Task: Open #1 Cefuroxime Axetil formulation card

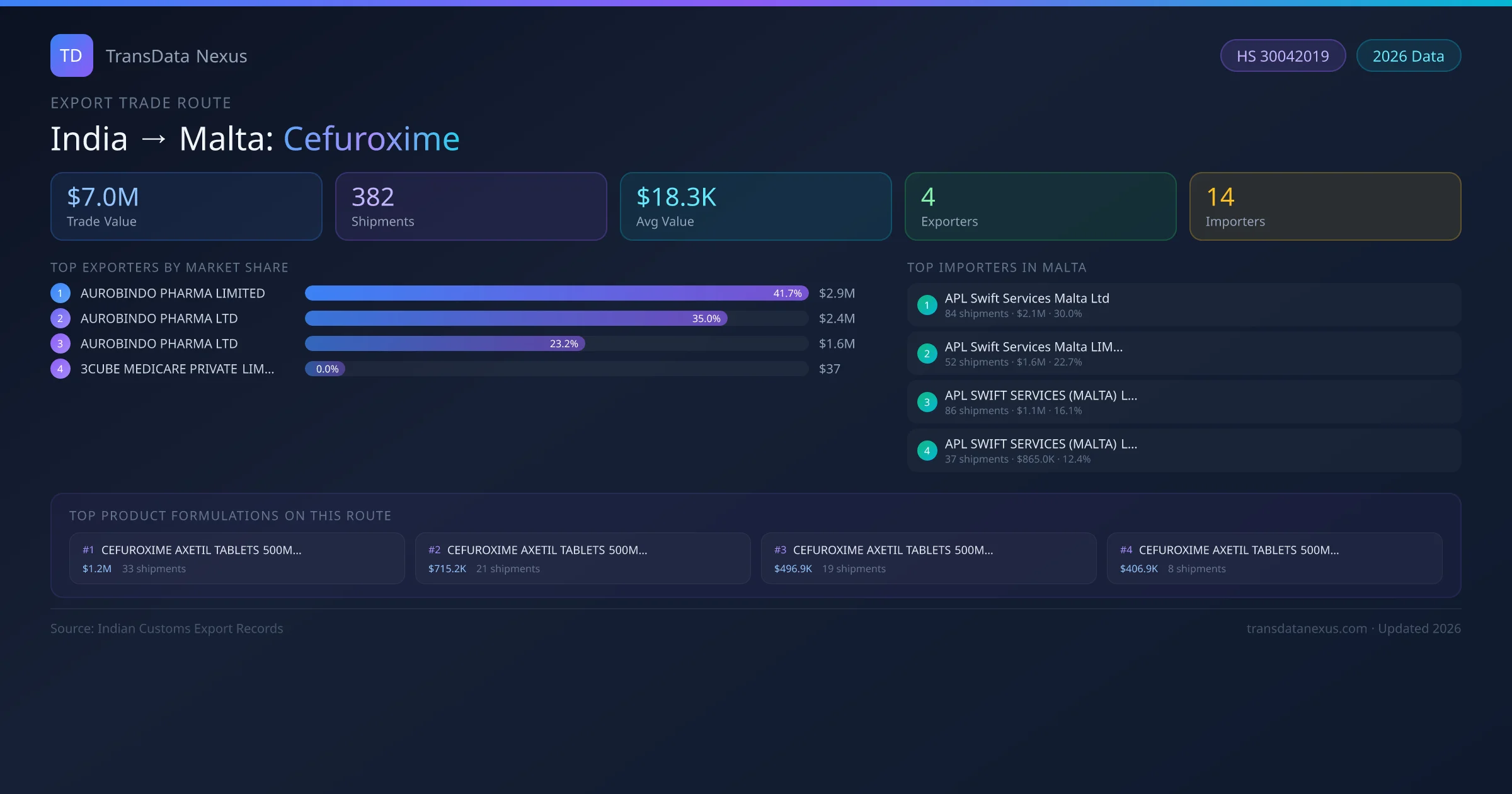Action: (237, 558)
